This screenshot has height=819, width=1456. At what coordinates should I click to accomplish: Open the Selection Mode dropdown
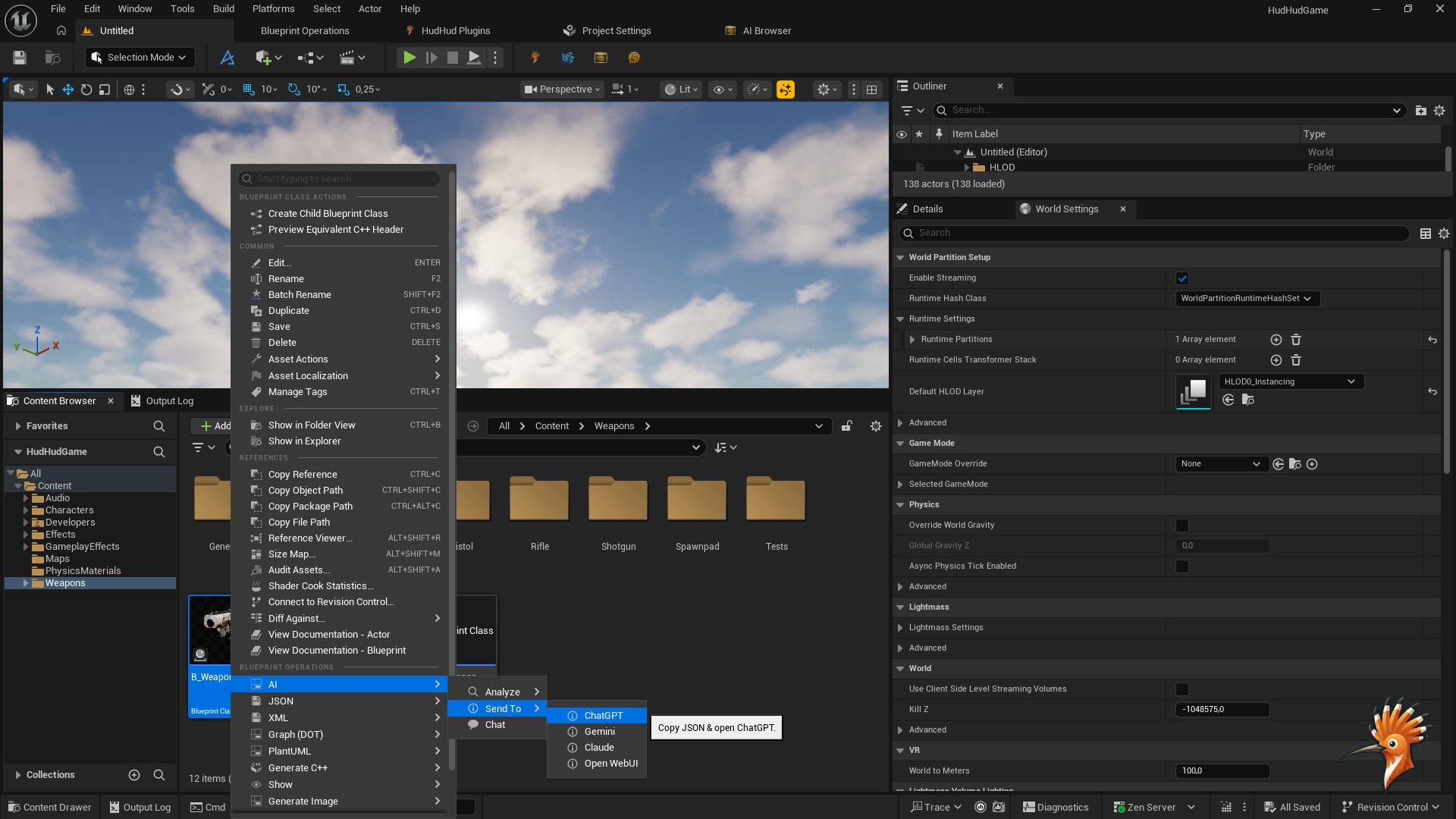point(139,58)
